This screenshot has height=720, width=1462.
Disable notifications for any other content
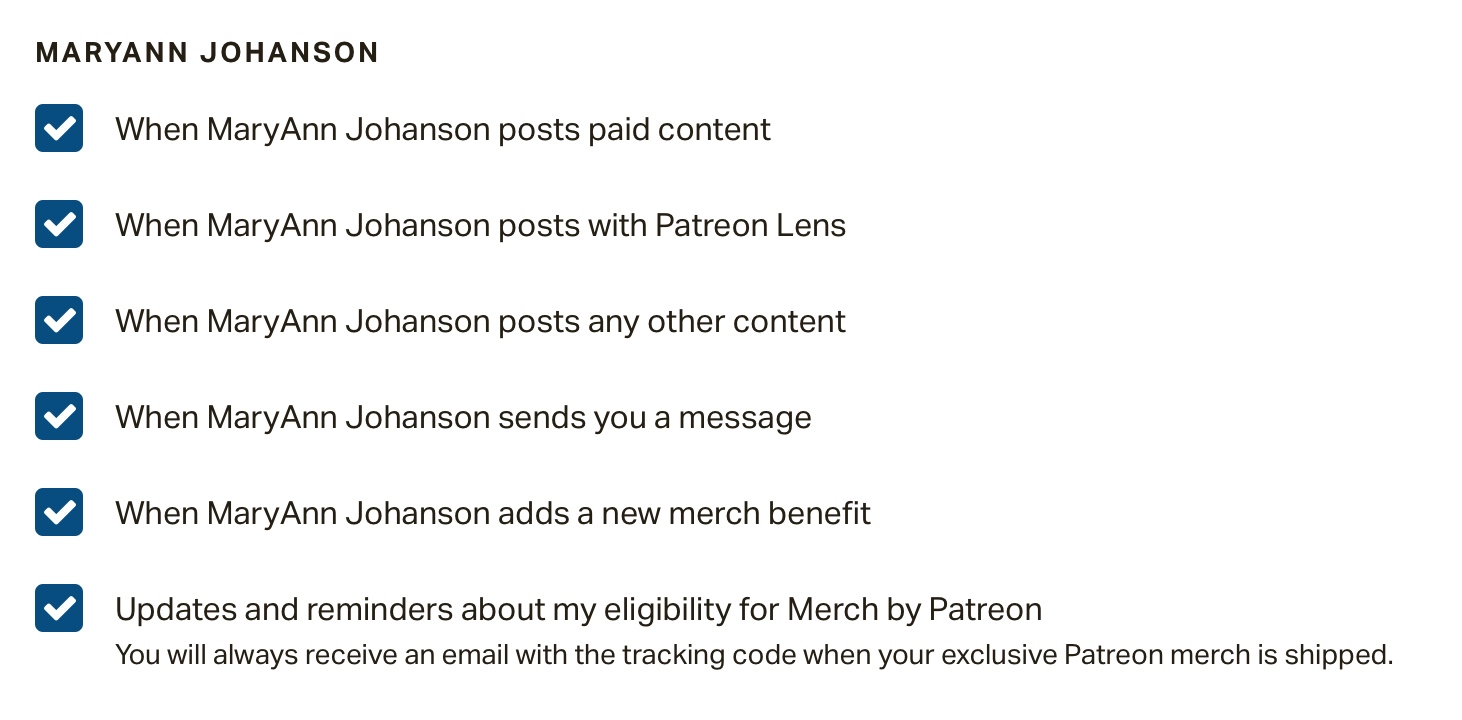tap(59, 320)
